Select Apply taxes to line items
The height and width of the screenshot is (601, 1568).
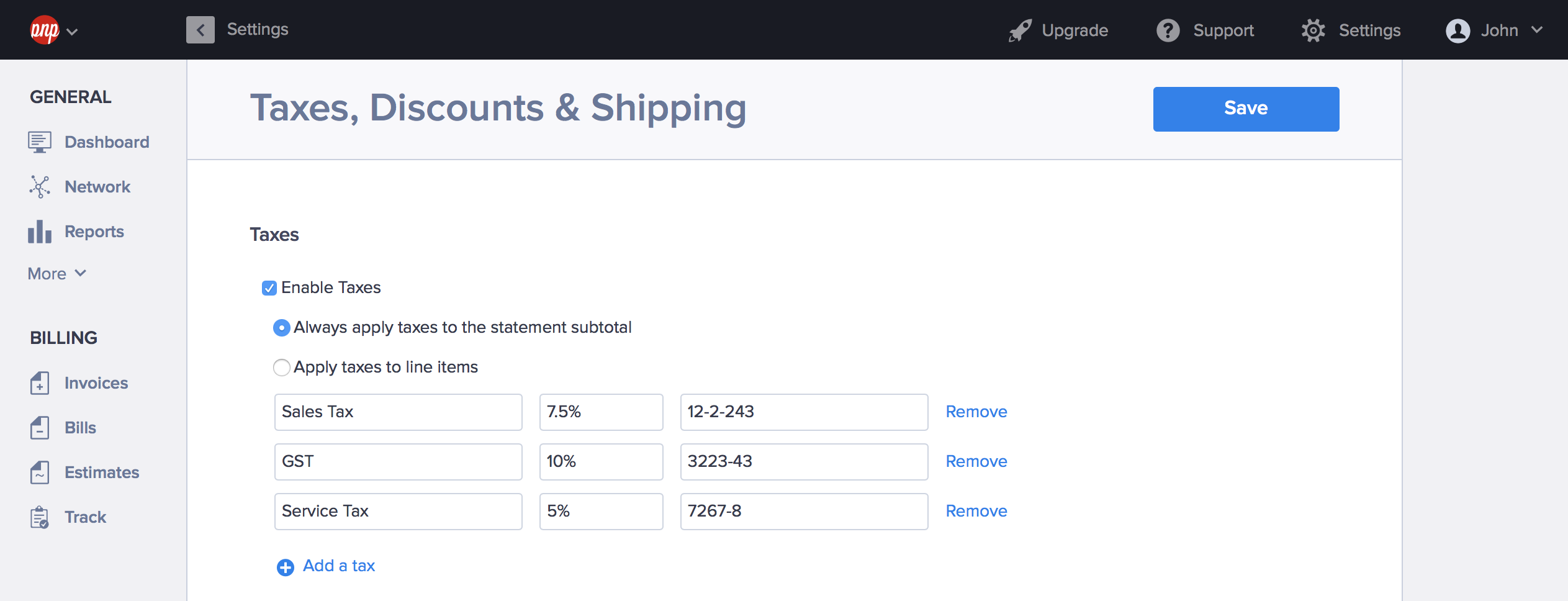click(281, 368)
